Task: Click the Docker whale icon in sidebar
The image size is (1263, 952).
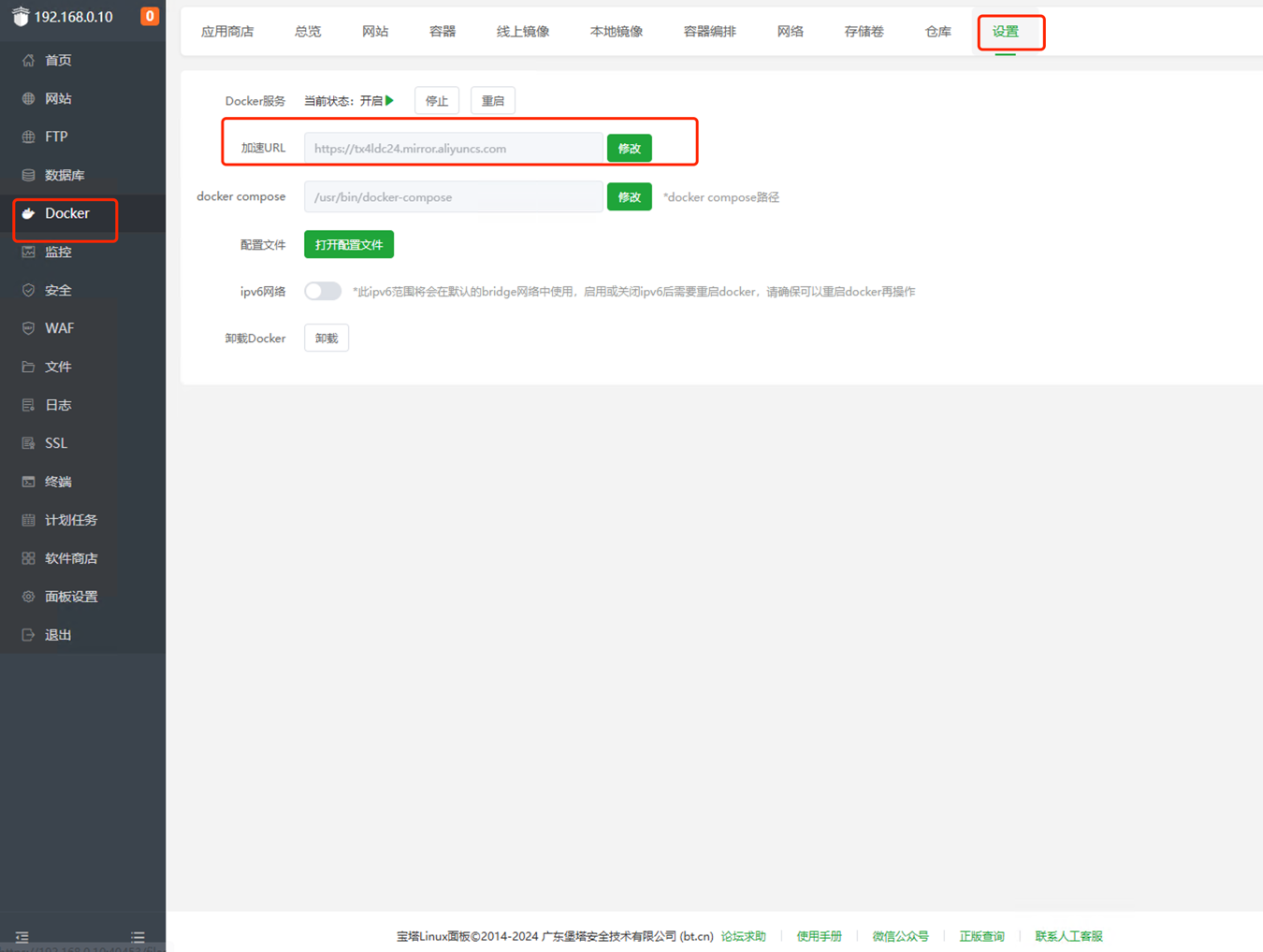Action: 28,214
